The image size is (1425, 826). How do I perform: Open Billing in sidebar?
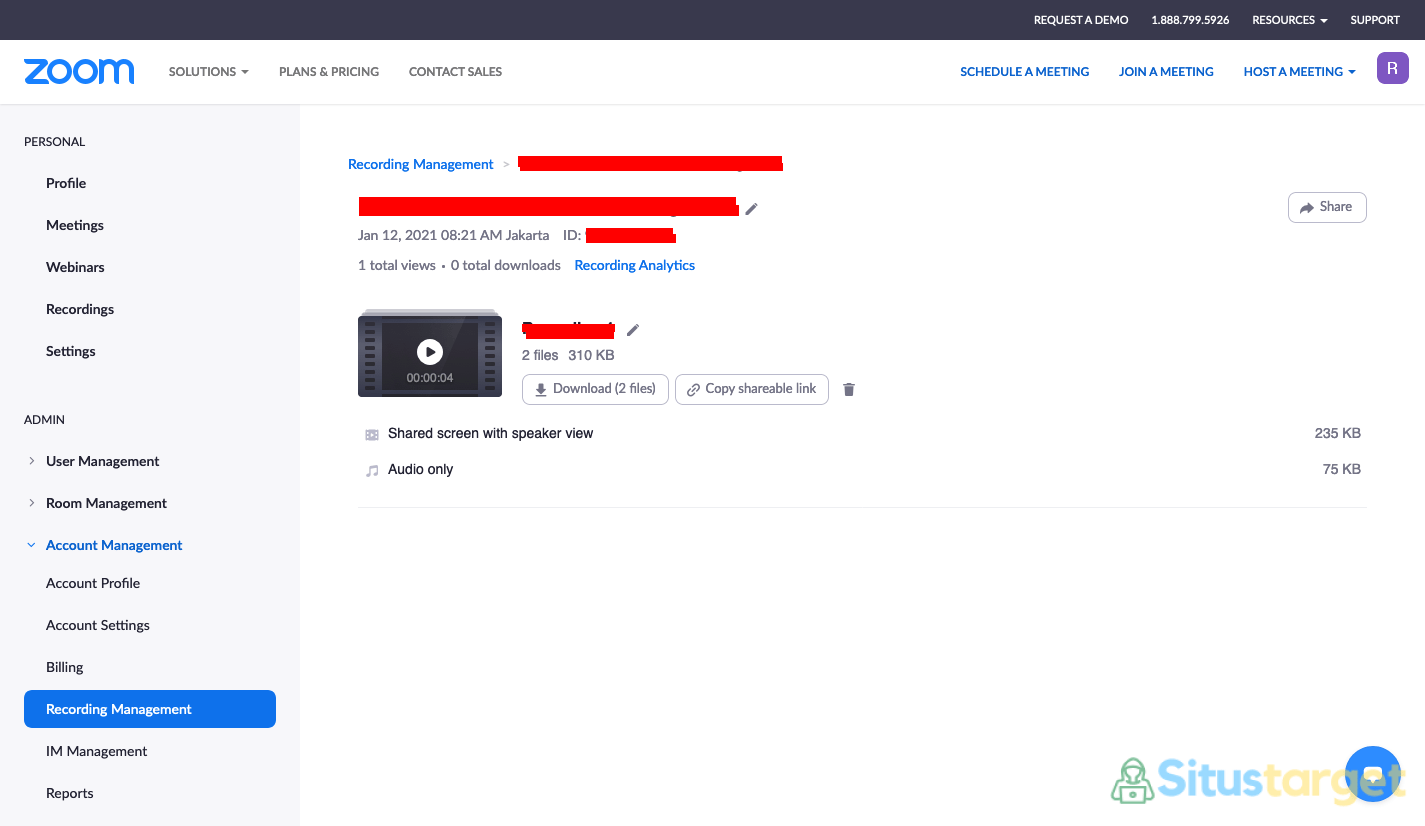point(65,667)
